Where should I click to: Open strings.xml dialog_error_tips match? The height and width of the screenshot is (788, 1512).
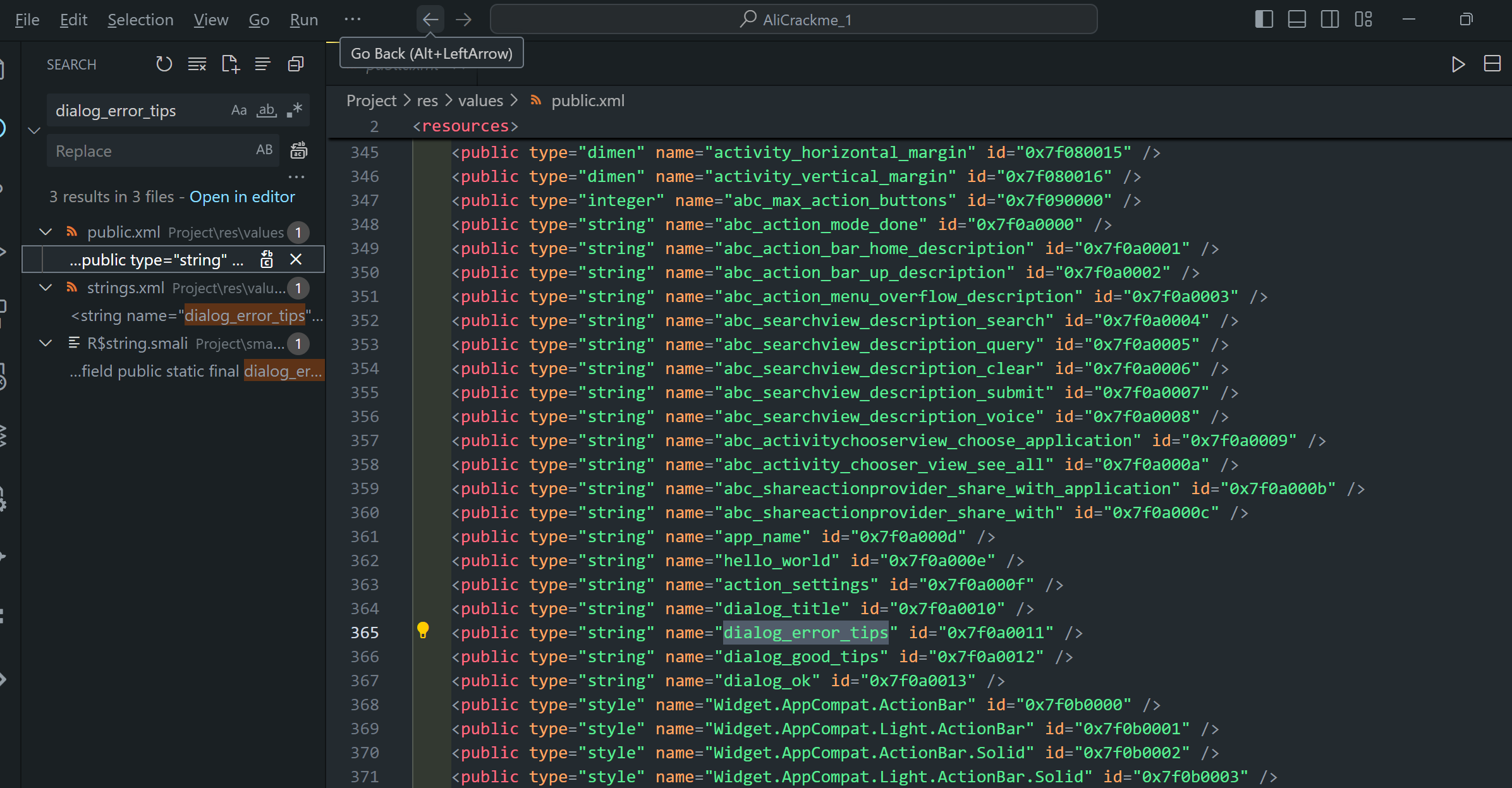click(197, 315)
